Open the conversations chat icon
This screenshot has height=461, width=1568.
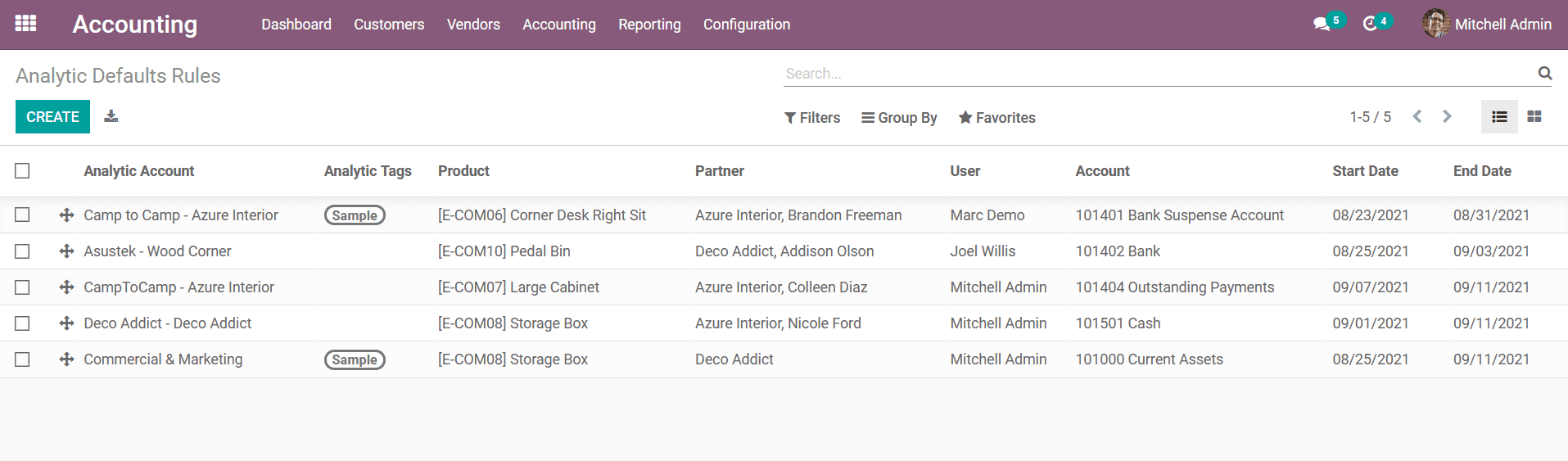pyautogui.click(x=1322, y=25)
